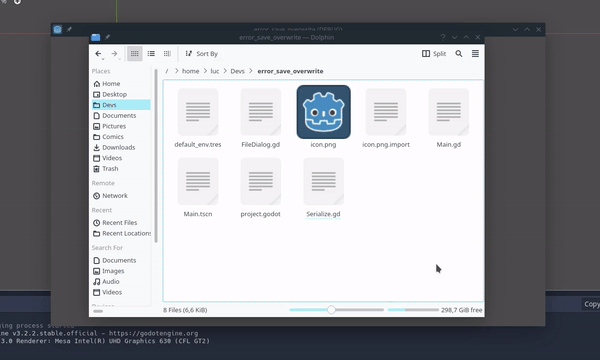Image resolution: width=600 pixels, height=360 pixels.
Task: Click Dolphin title bar help question mark
Action: click(x=443, y=37)
